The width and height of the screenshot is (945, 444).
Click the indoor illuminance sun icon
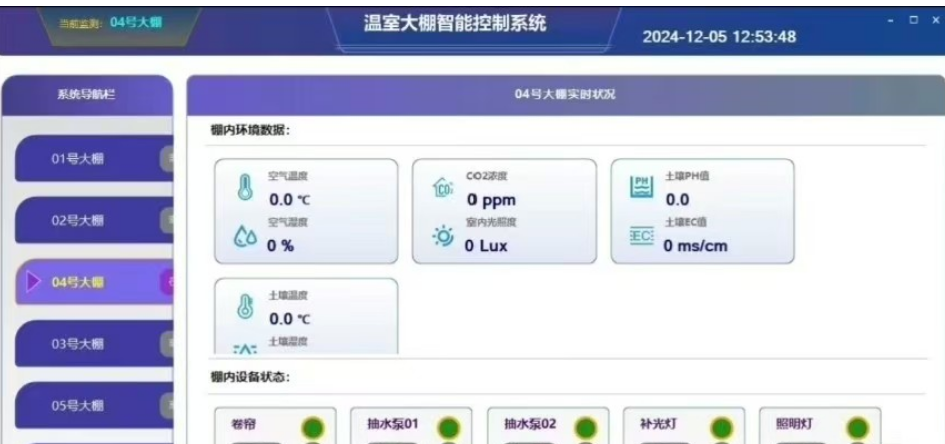pyautogui.click(x=444, y=237)
